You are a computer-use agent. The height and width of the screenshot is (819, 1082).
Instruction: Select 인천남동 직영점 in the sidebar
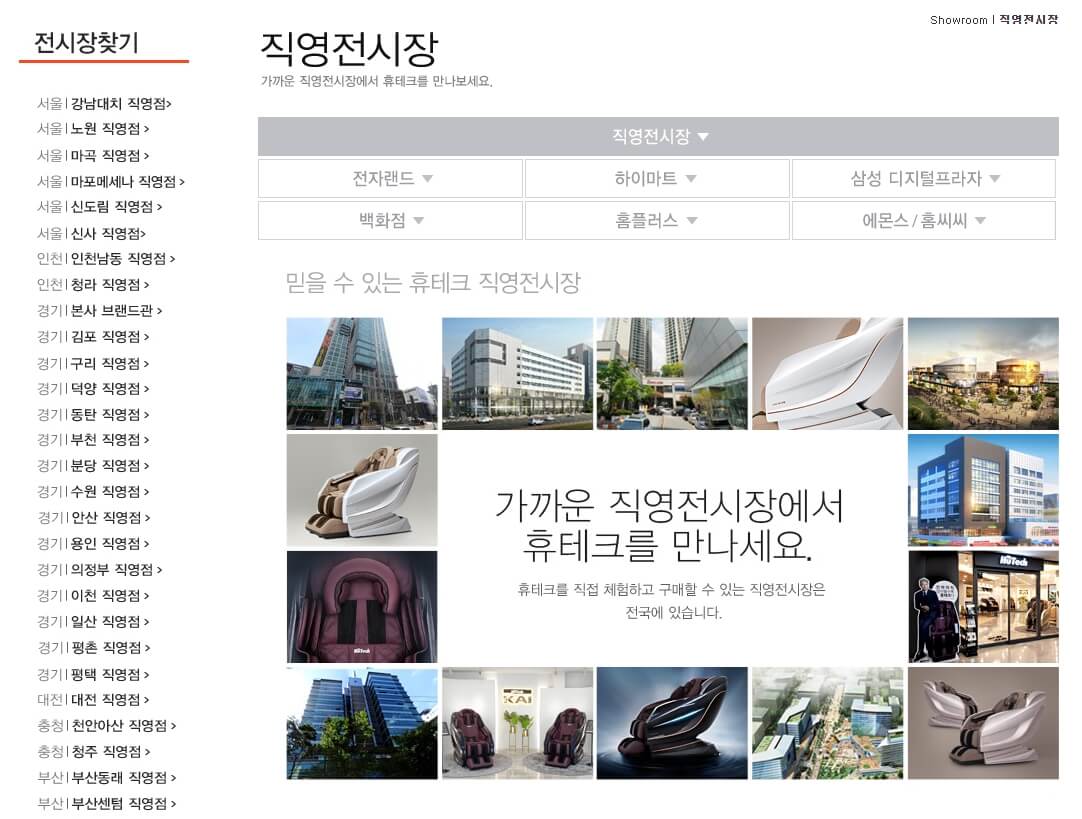[x=106, y=259]
